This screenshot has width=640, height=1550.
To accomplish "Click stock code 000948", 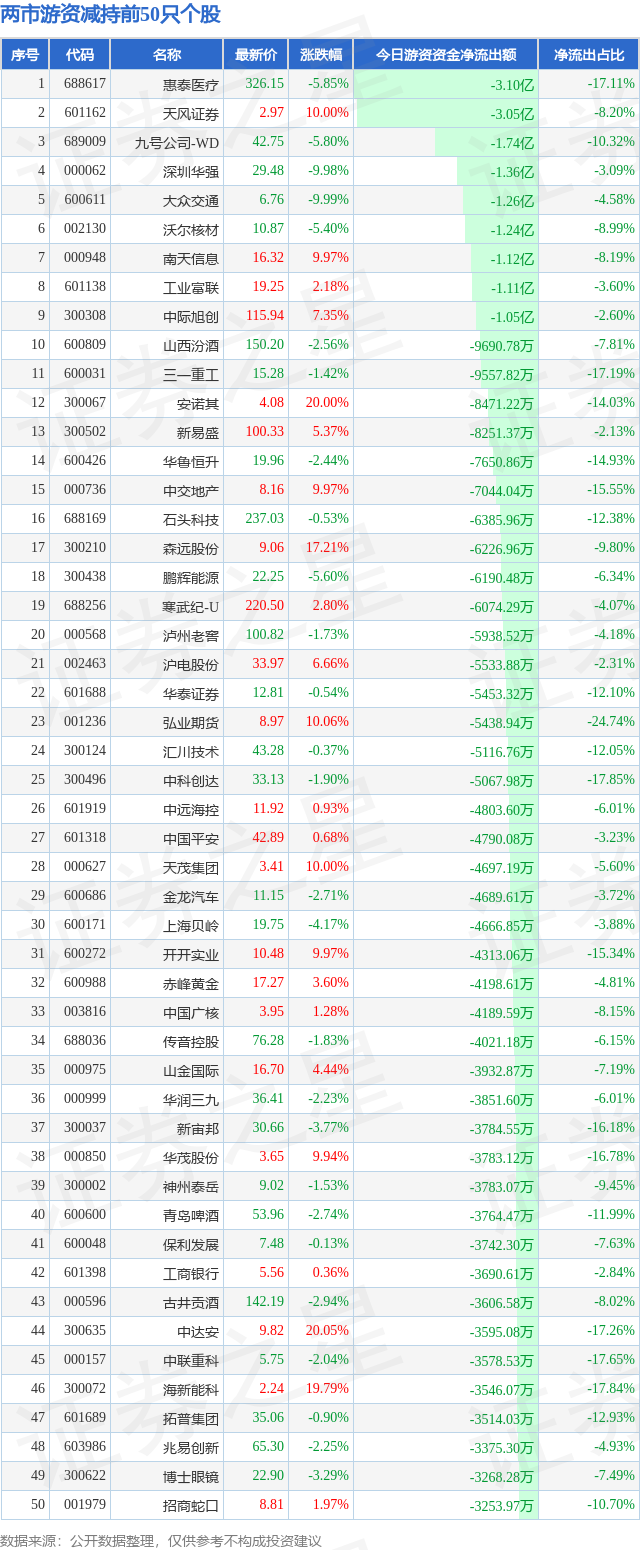I will 85,258.
